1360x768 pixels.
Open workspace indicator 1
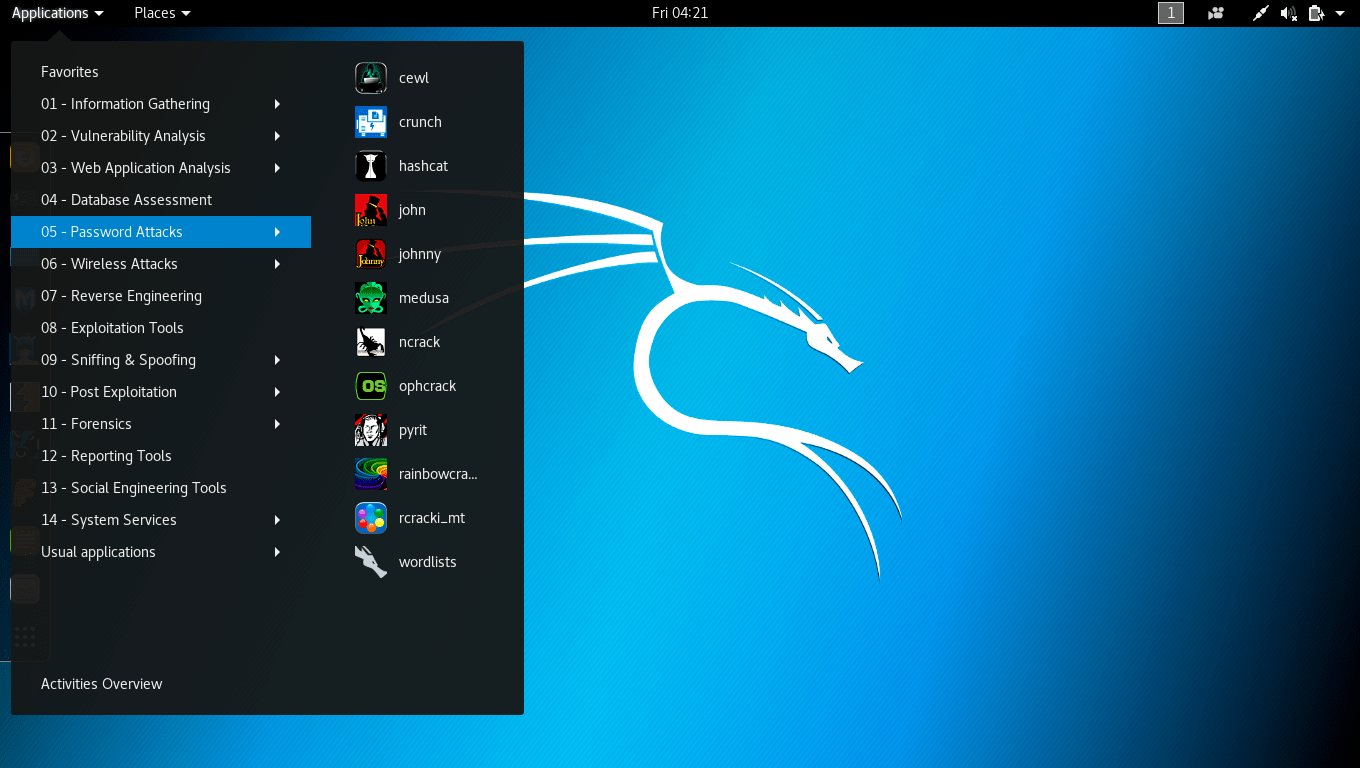click(1171, 13)
